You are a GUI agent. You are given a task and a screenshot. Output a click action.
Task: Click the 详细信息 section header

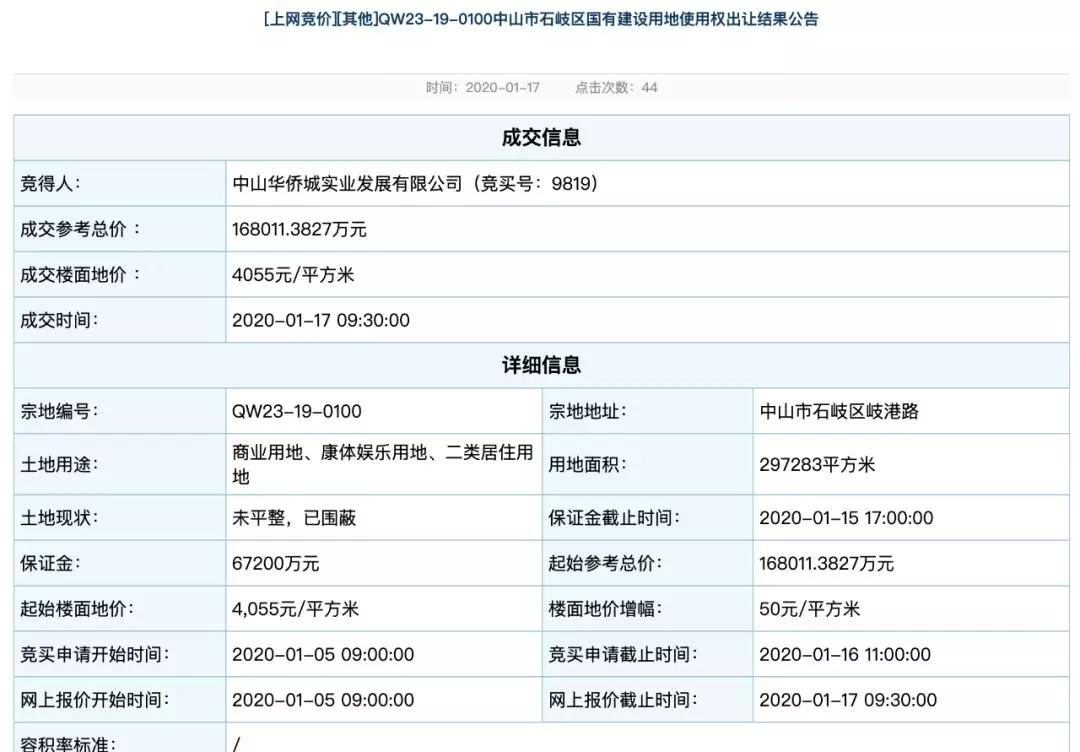pos(540,365)
